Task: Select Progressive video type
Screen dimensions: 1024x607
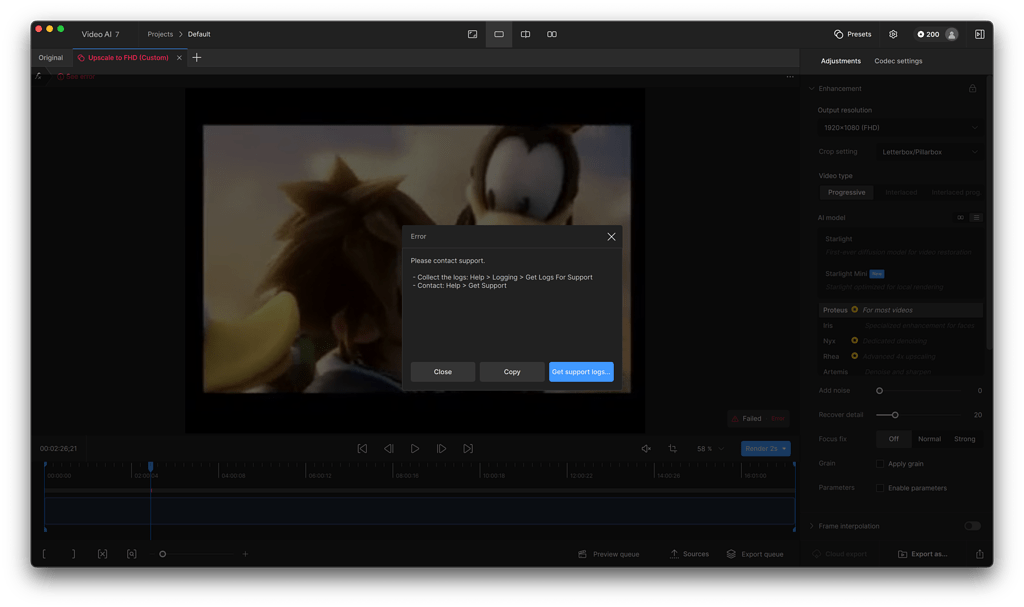Action: coord(846,193)
